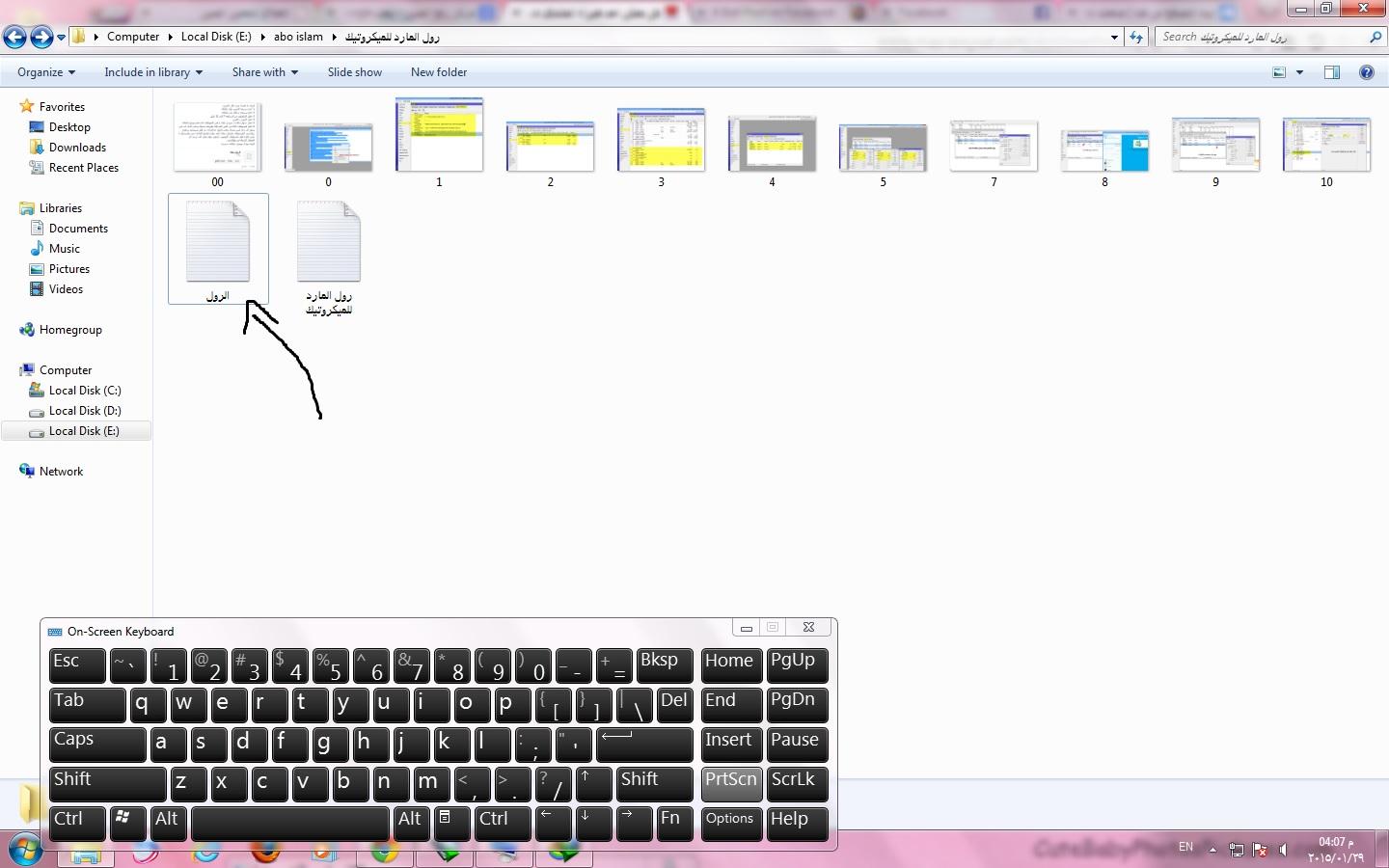Click the address bar refresh button

[x=1136, y=37]
